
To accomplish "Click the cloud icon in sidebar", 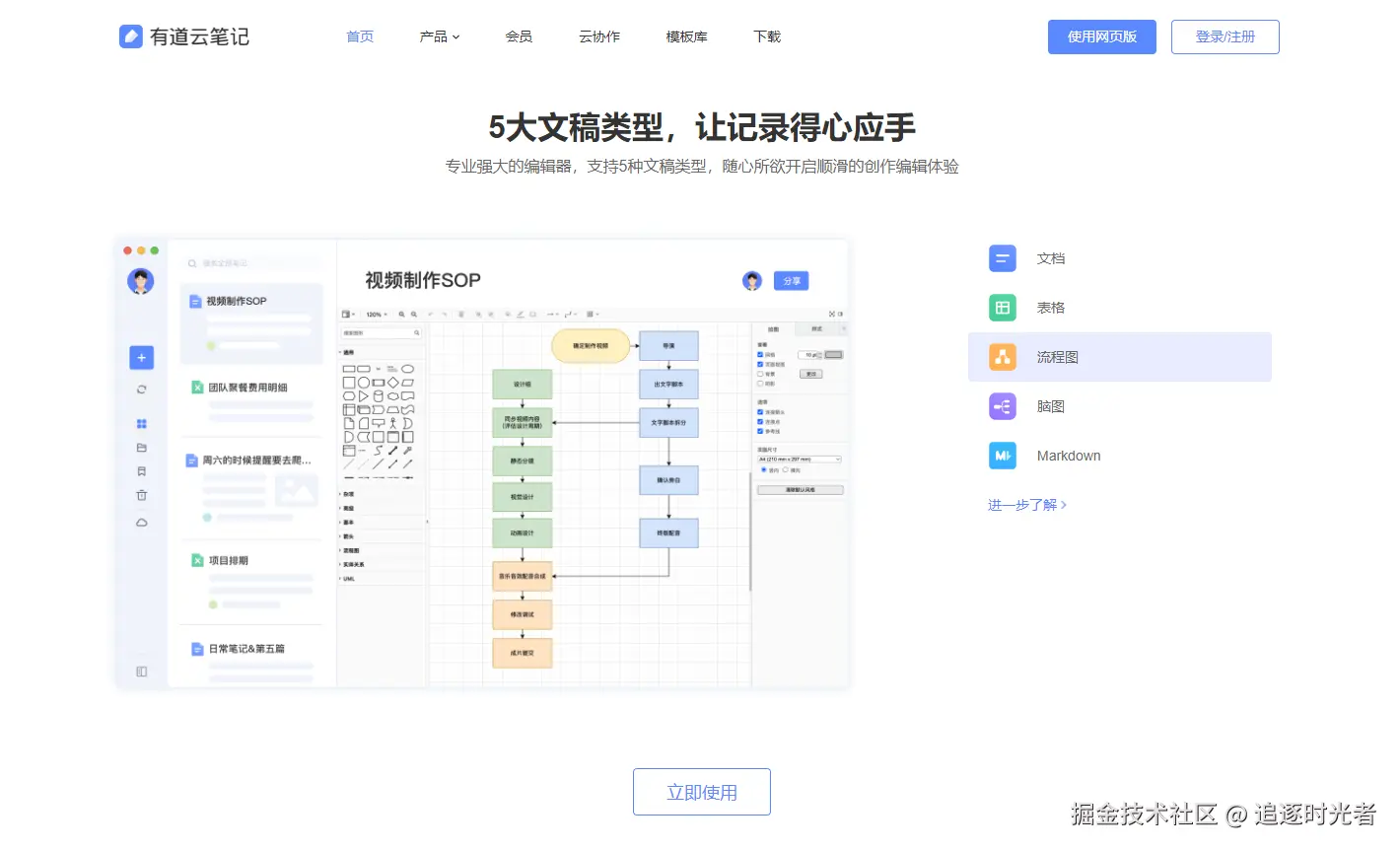I will (x=141, y=523).
